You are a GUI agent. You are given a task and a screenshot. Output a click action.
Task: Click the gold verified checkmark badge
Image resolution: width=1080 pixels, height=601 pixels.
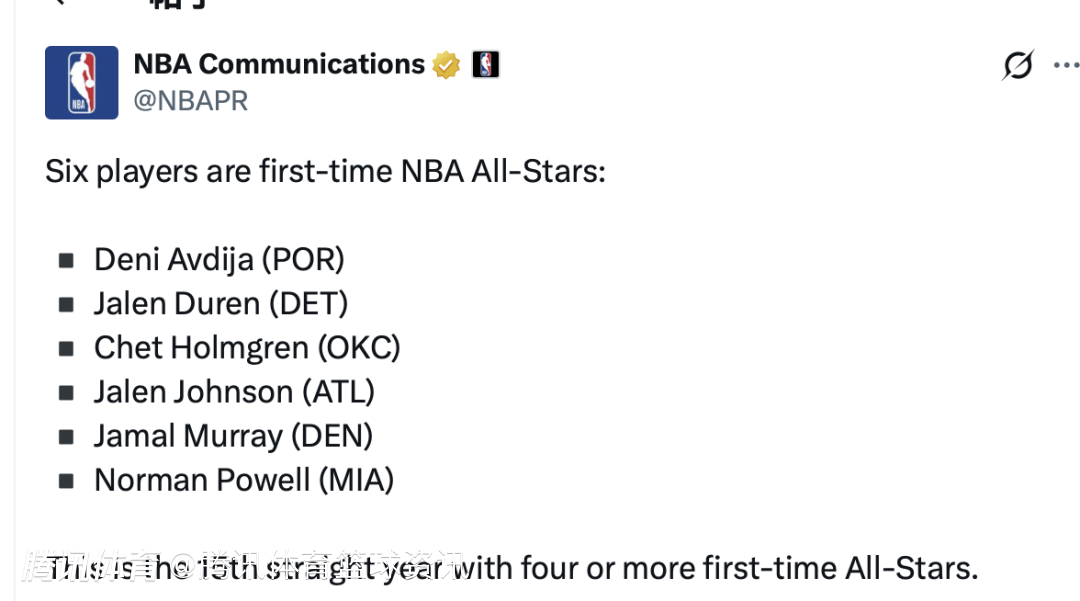[x=447, y=65]
